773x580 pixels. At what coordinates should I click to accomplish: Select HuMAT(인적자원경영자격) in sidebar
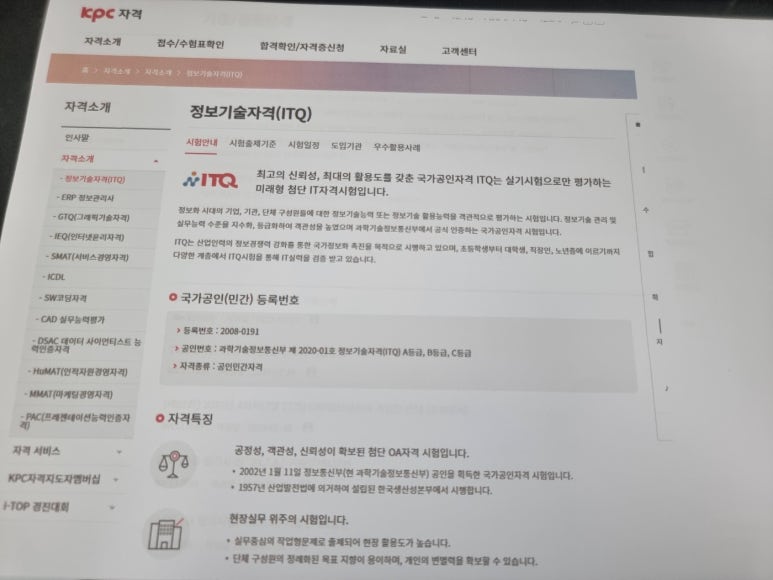(x=78, y=372)
